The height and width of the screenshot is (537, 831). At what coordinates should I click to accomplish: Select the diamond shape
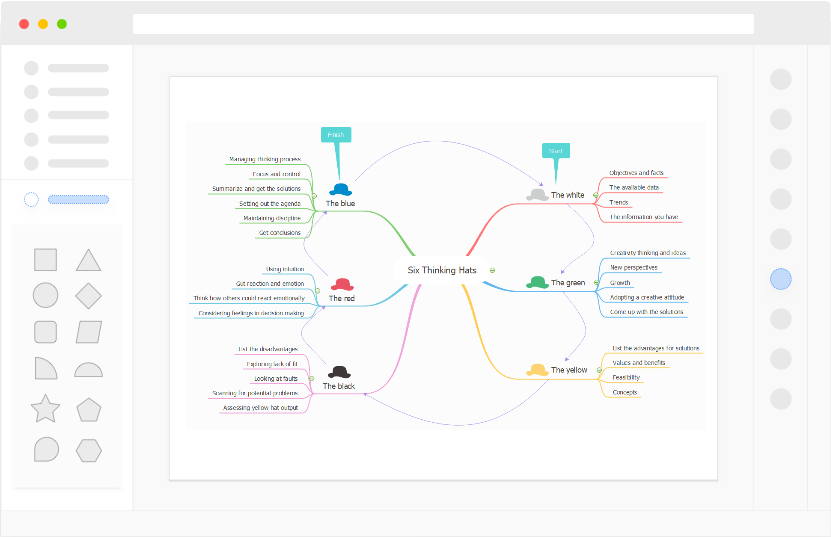(x=88, y=296)
